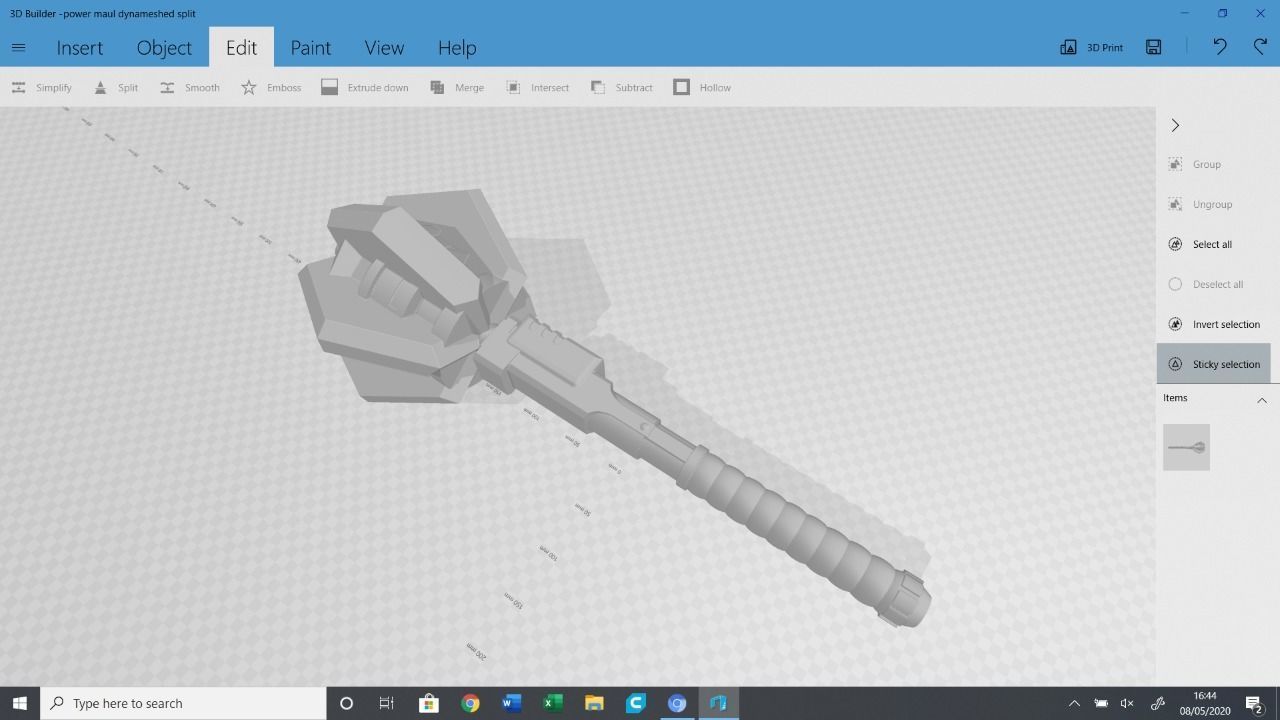Image resolution: width=1280 pixels, height=720 pixels.
Task: Open the Help tab
Action: (457, 48)
